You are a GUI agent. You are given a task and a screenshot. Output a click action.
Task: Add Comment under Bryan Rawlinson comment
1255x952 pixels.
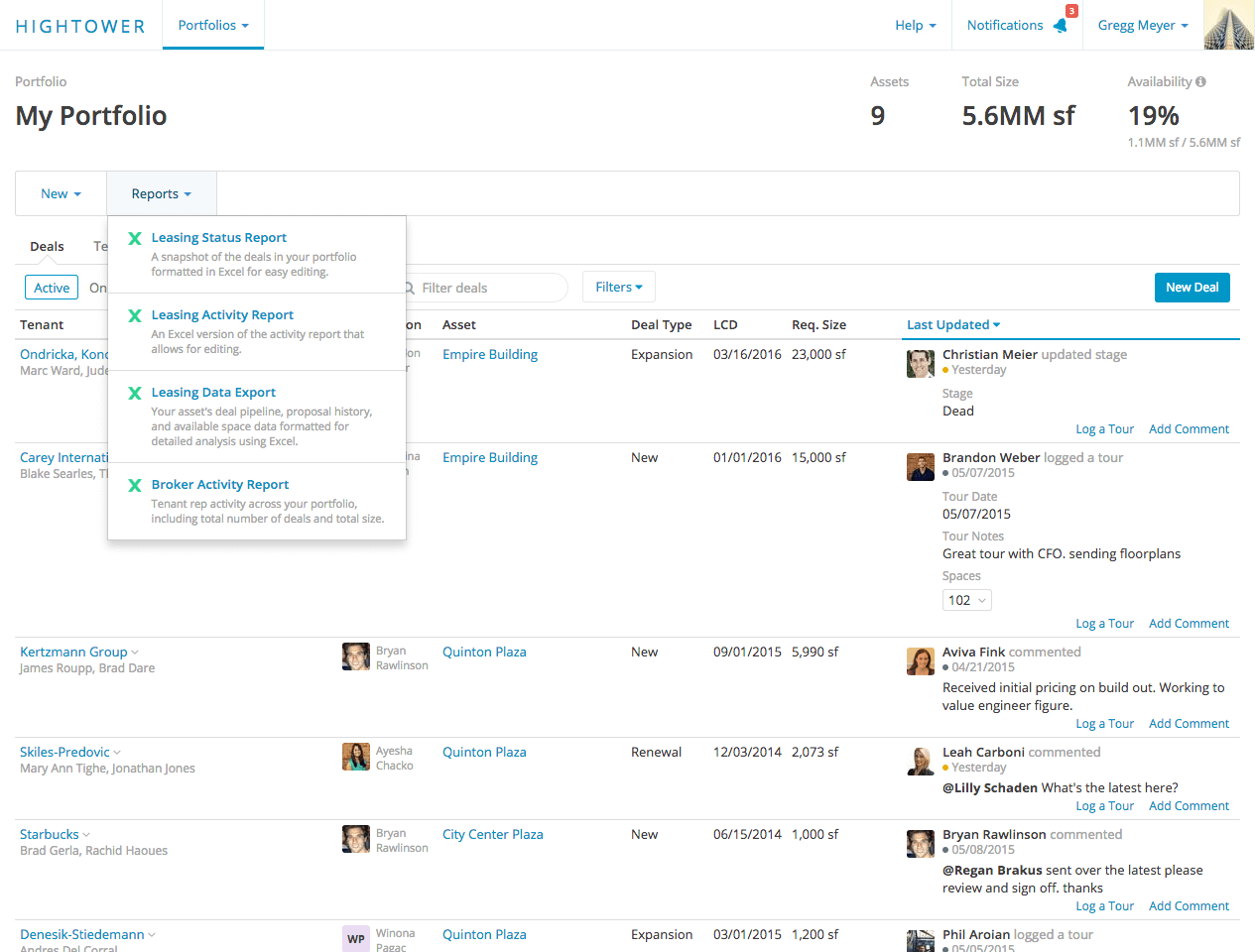pos(1189,905)
